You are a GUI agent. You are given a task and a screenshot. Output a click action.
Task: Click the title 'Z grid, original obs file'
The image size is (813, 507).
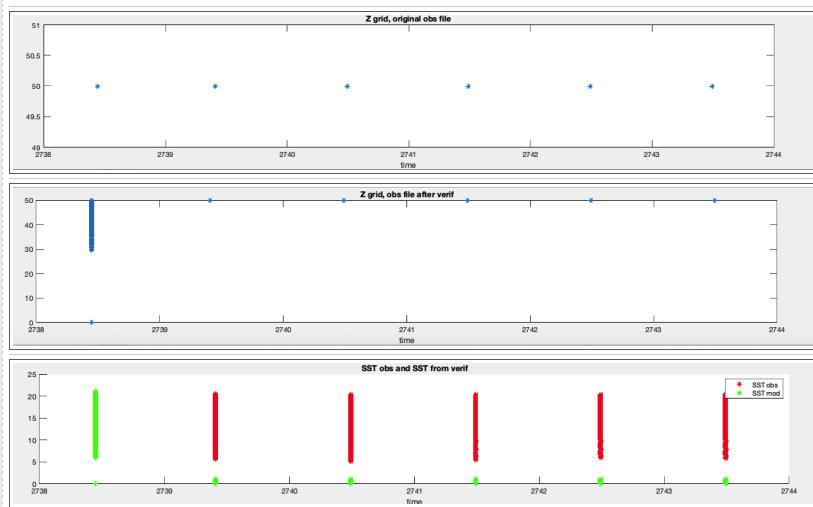coord(407,19)
